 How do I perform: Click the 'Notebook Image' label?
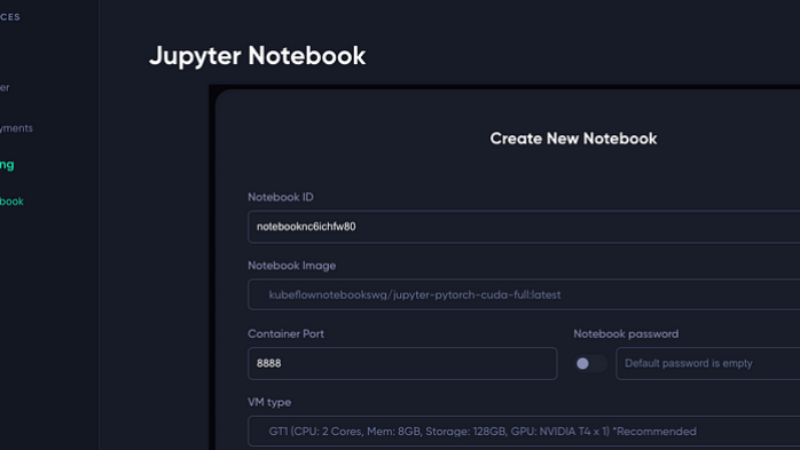(292, 265)
